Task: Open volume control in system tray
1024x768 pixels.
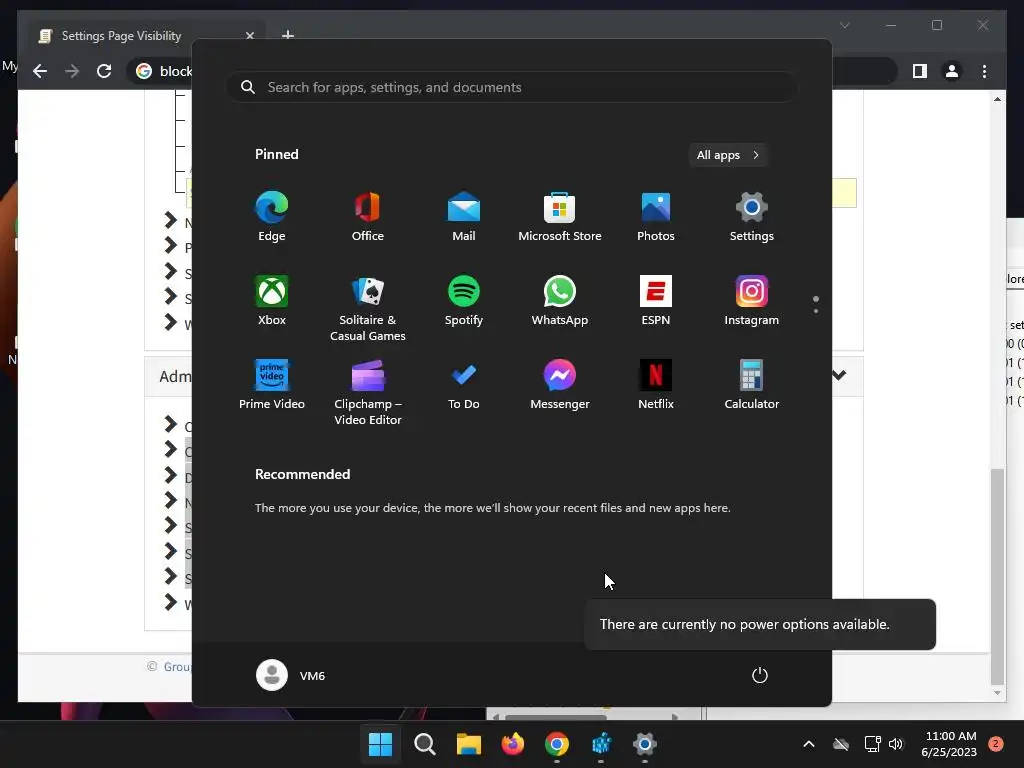Action: point(896,744)
